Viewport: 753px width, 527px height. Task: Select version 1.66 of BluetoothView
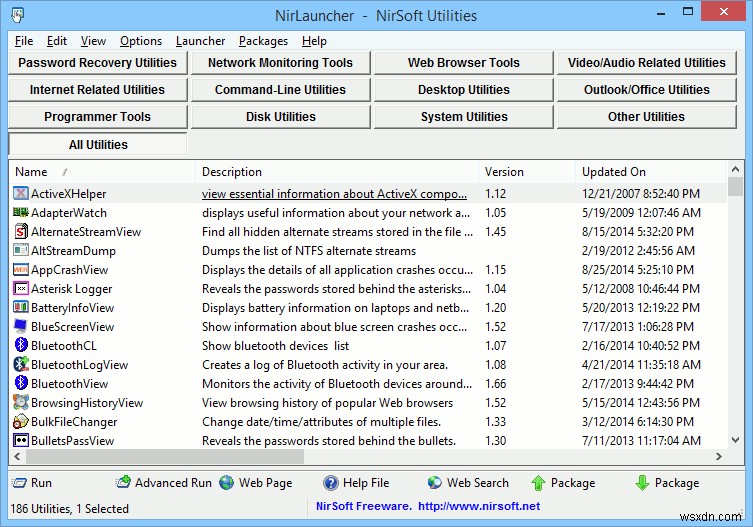496,383
